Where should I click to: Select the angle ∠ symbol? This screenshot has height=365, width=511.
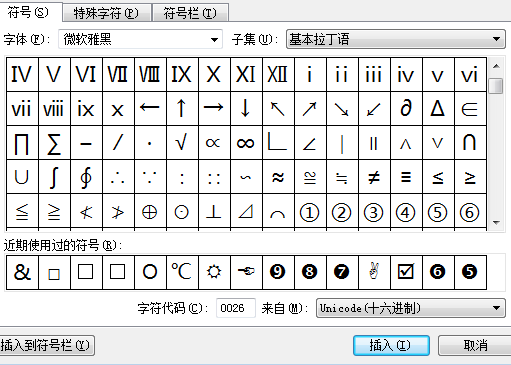[310, 143]
